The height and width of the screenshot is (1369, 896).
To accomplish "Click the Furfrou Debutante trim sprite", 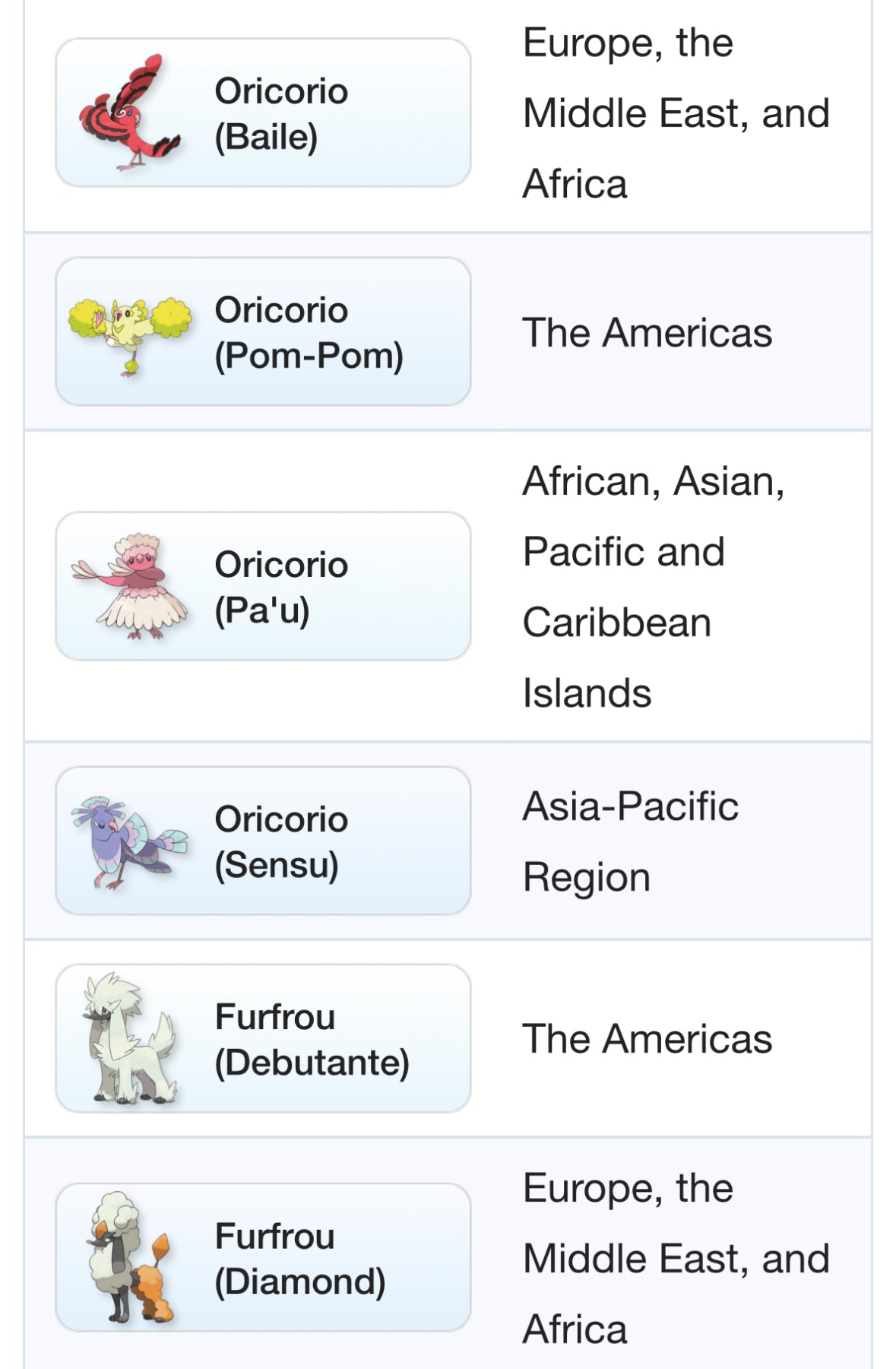I will pos(129,1038).
